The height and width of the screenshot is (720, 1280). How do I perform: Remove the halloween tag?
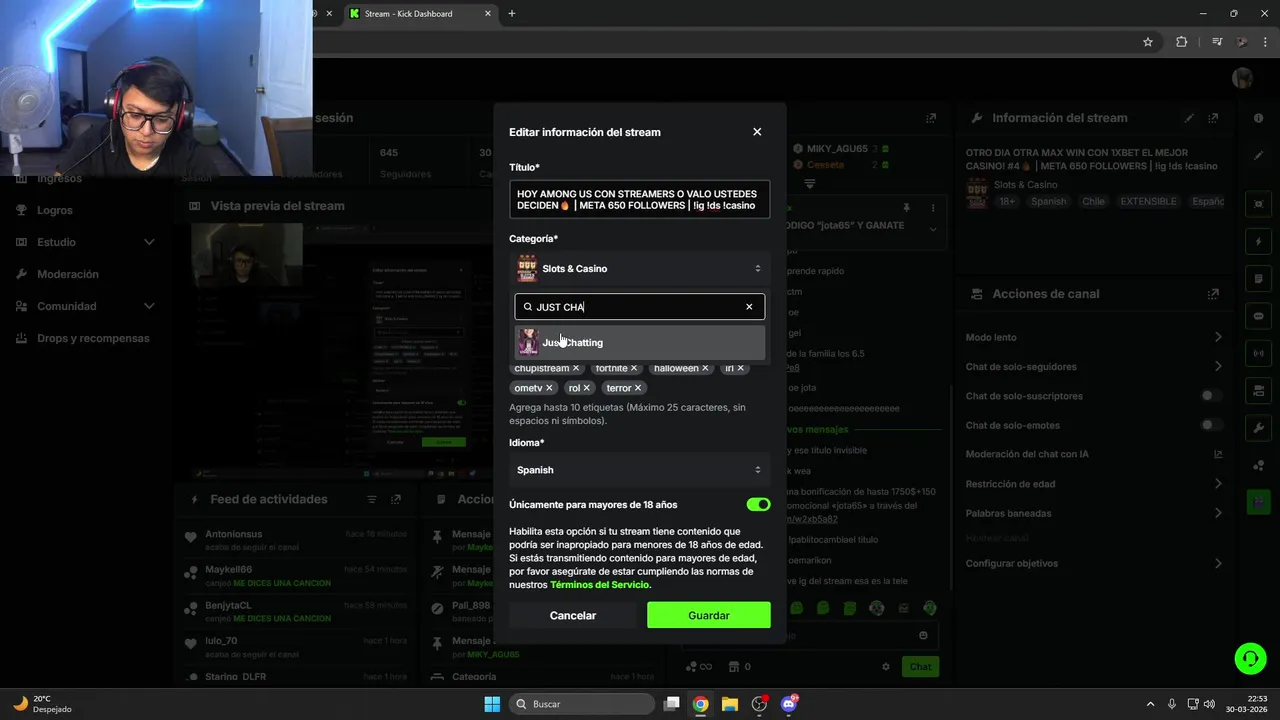coord(705,368)
